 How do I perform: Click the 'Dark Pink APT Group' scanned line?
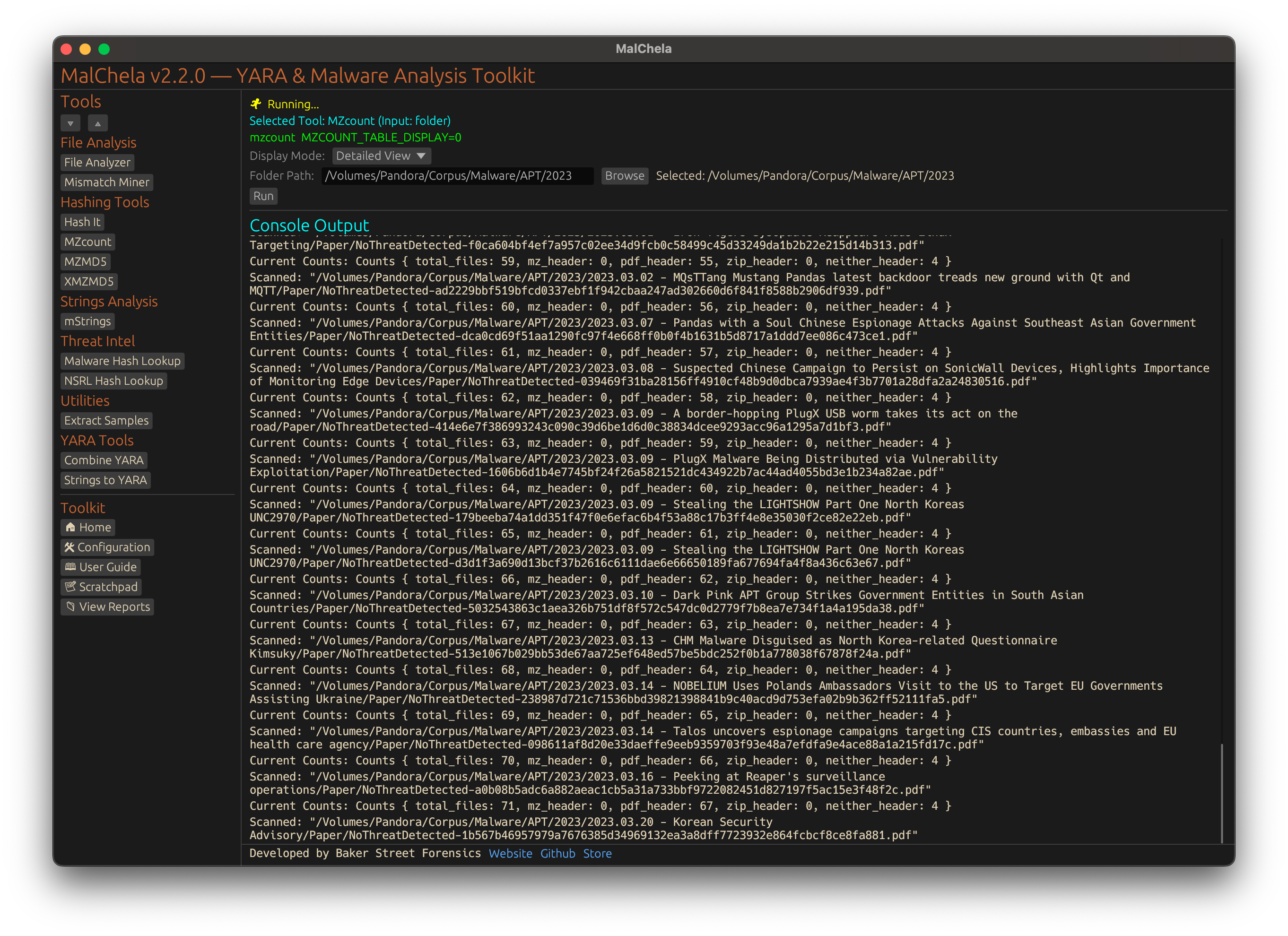click(667, 602)
